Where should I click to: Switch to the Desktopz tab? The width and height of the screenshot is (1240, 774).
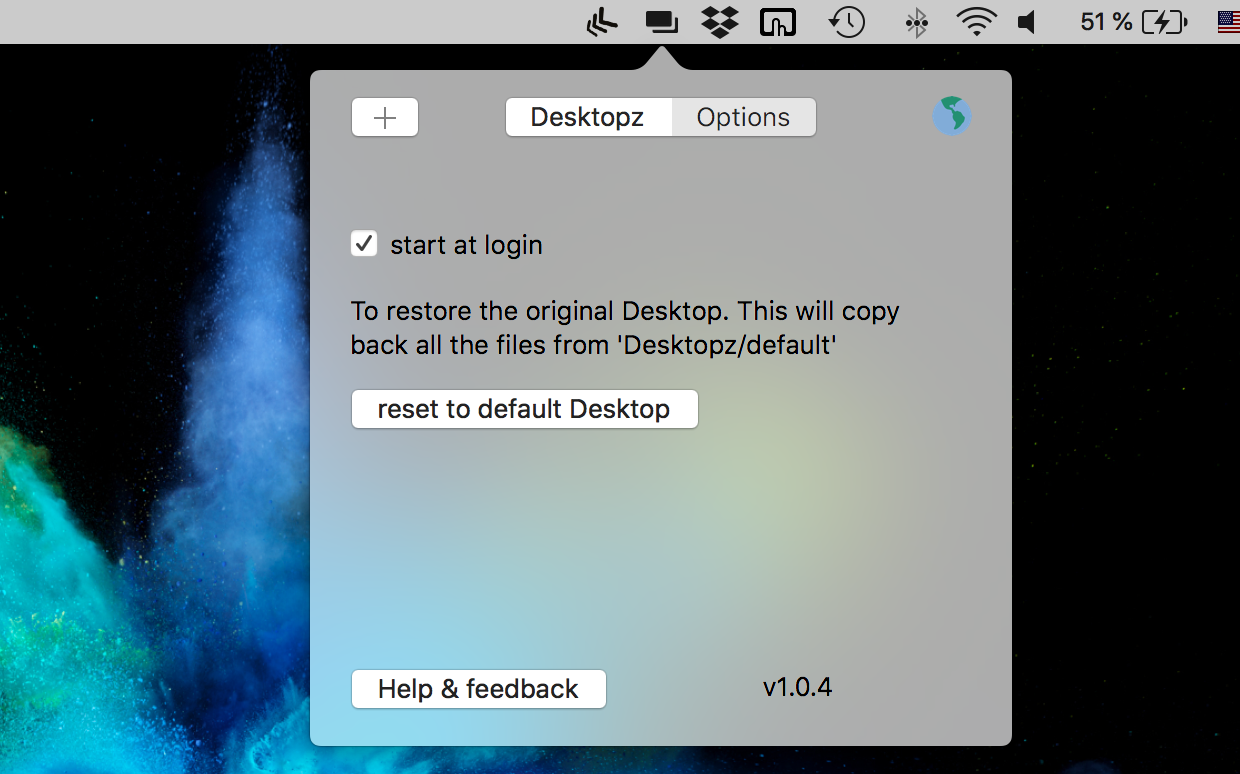pyautogui.click(x=588, y=117)
